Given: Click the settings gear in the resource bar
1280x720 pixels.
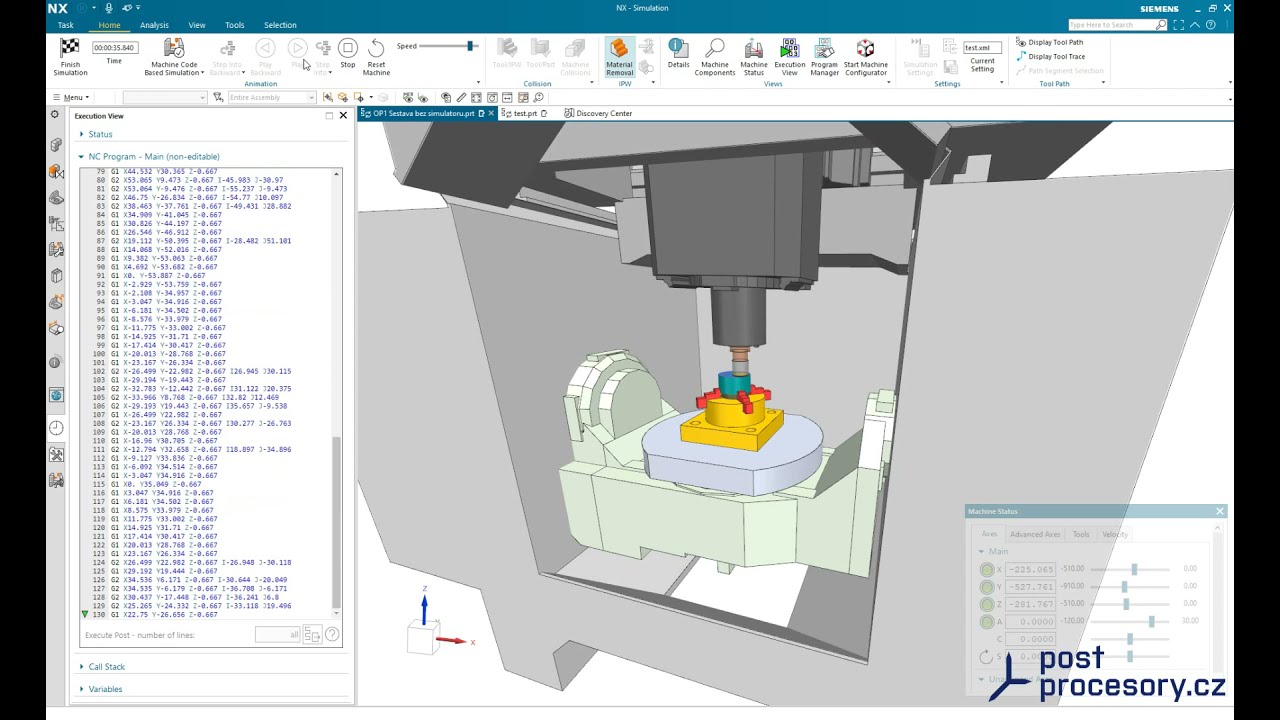Looking at the screenshot, I should [55, 115].
